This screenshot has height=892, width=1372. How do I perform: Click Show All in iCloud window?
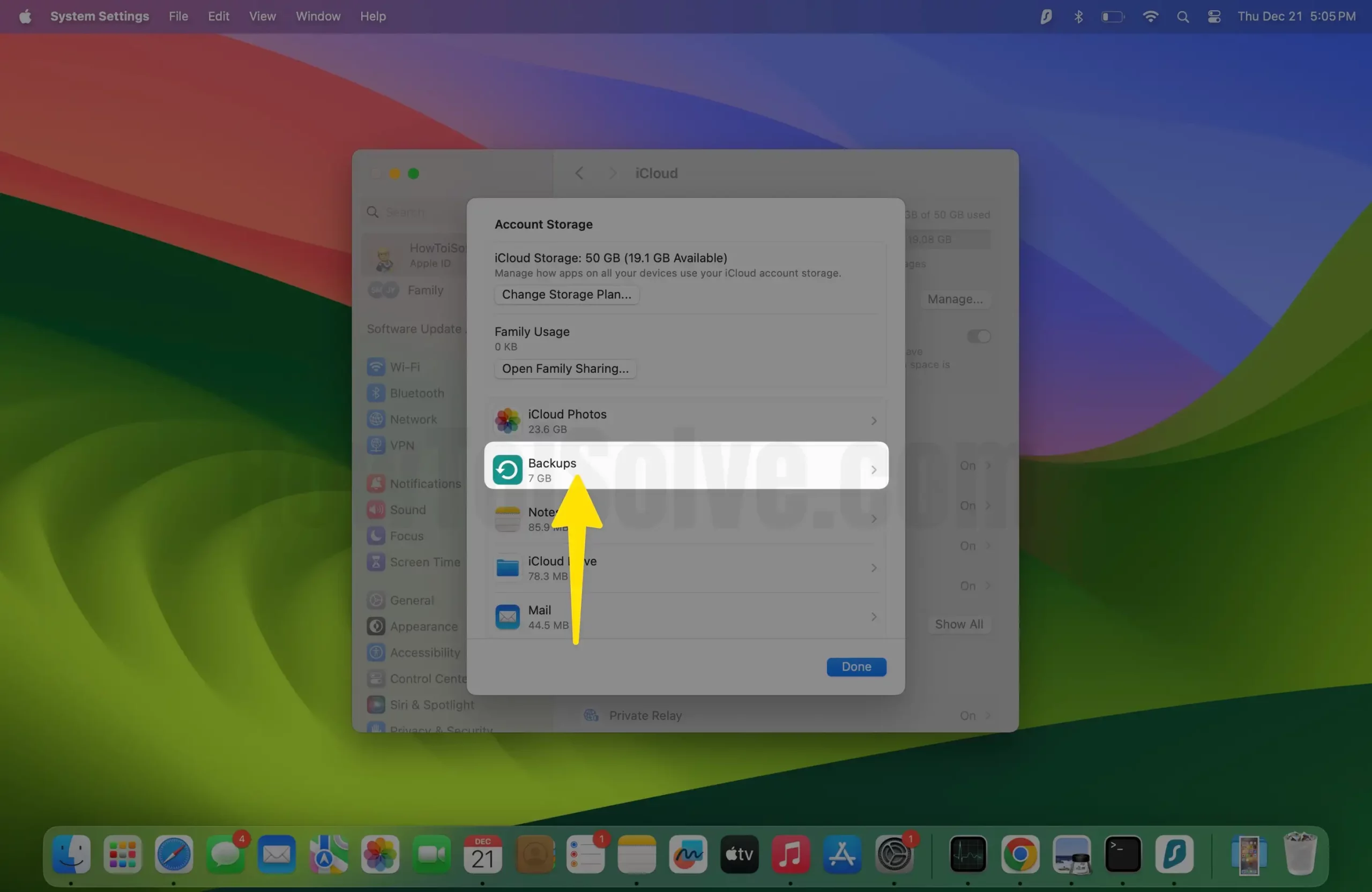[x=959, y=624]
